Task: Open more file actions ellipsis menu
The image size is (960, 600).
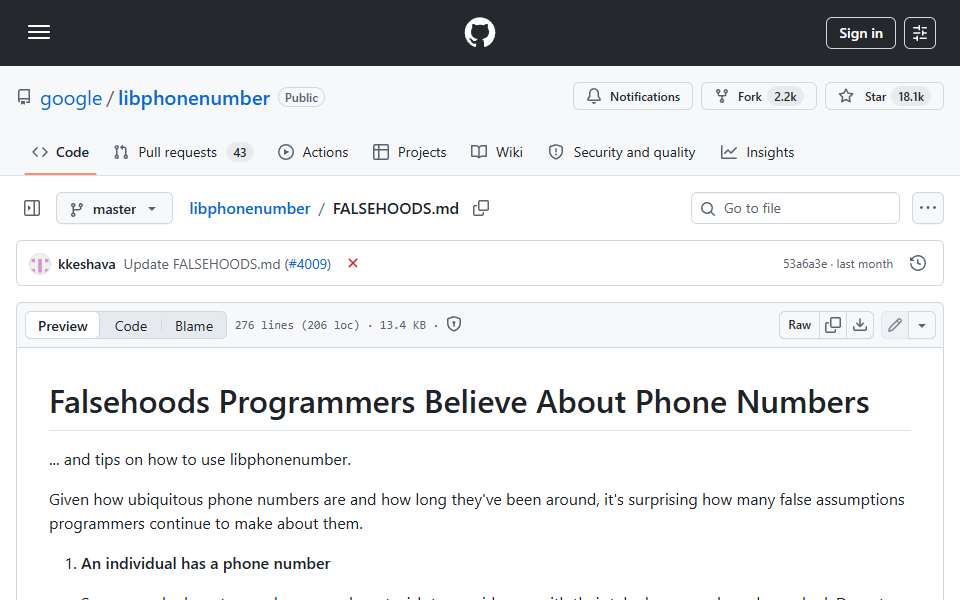Action: coord(928,208)
